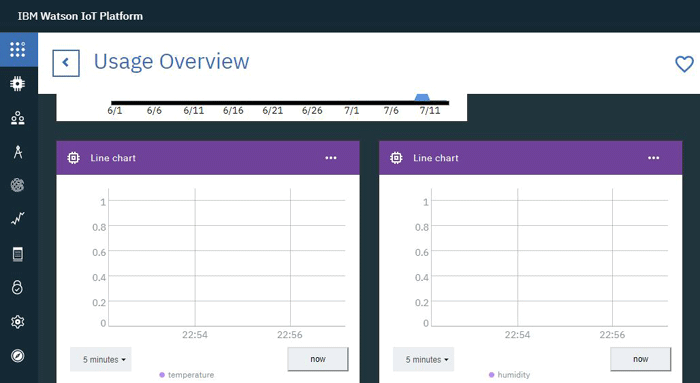The width and height of the screenshot is (700, 383).
Task: Open the compass Extensions icon in sidebar
Action: coord(17,356)
